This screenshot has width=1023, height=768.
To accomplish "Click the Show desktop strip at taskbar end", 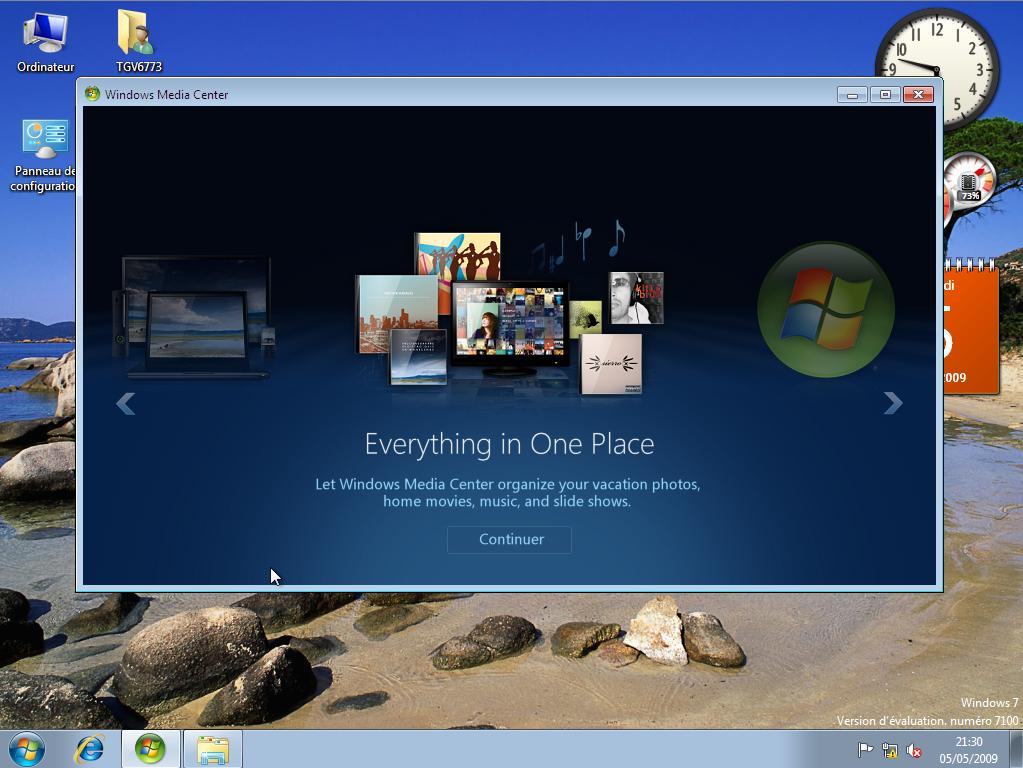I will pyautogui.click(x=1015, y=749).
